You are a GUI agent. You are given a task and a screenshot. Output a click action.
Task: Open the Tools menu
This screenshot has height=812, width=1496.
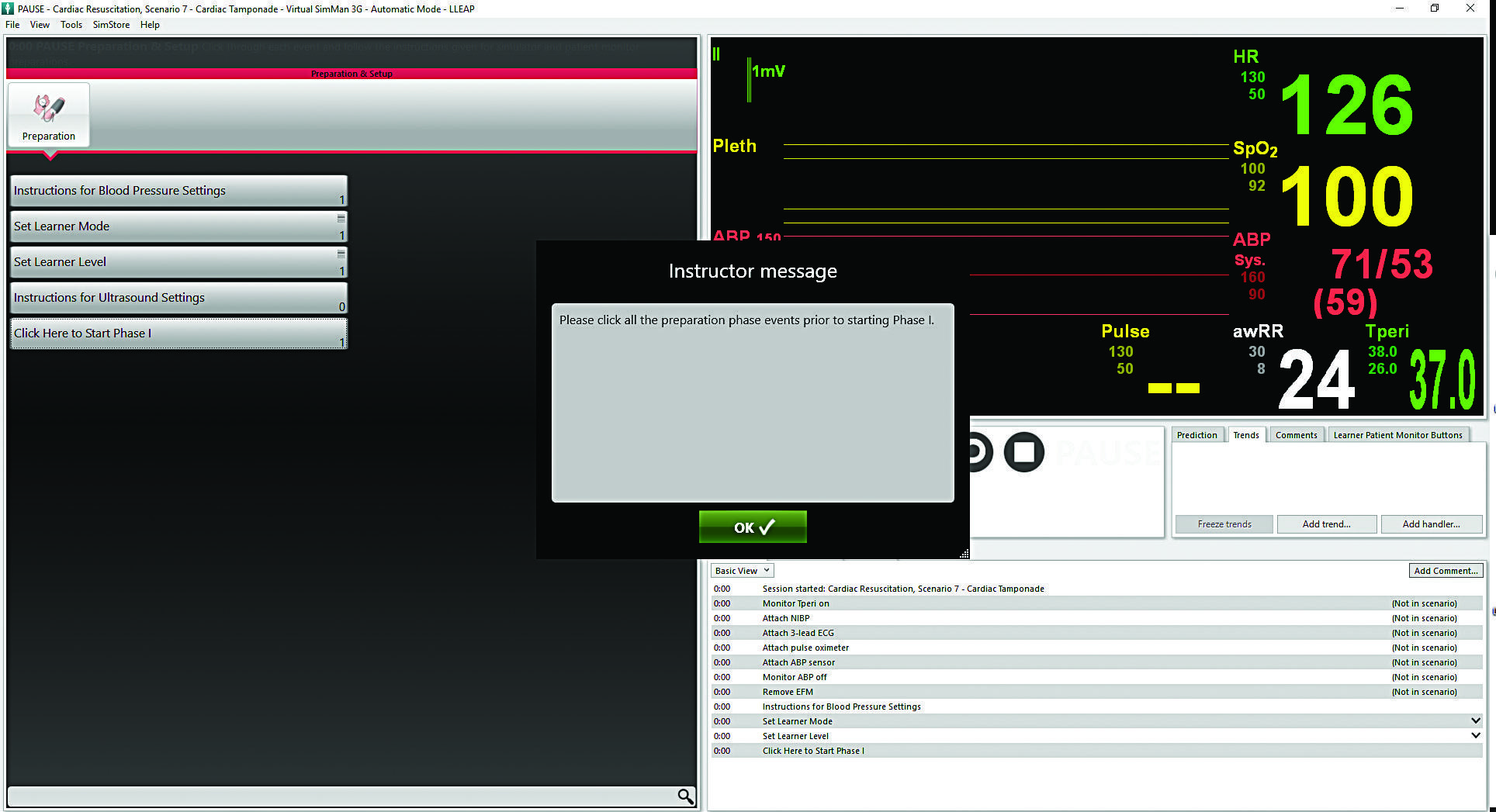coord(71,25)
